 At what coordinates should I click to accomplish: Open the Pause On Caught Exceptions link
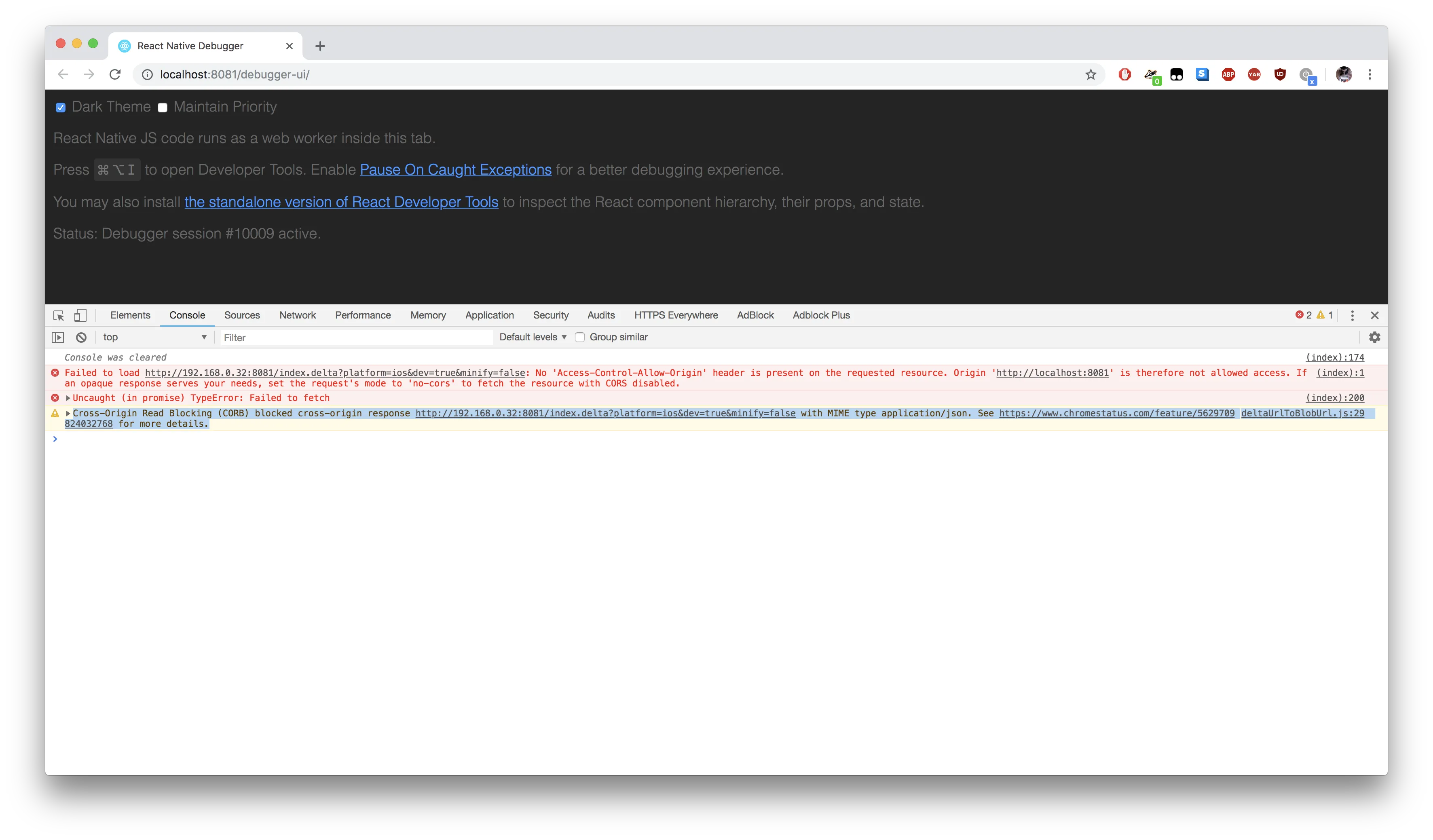click(x=455, y=170)
